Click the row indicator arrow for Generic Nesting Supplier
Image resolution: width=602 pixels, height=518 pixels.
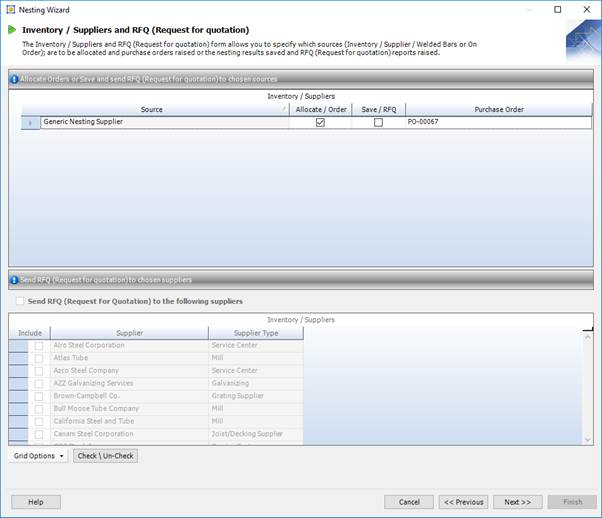point(29,122)
